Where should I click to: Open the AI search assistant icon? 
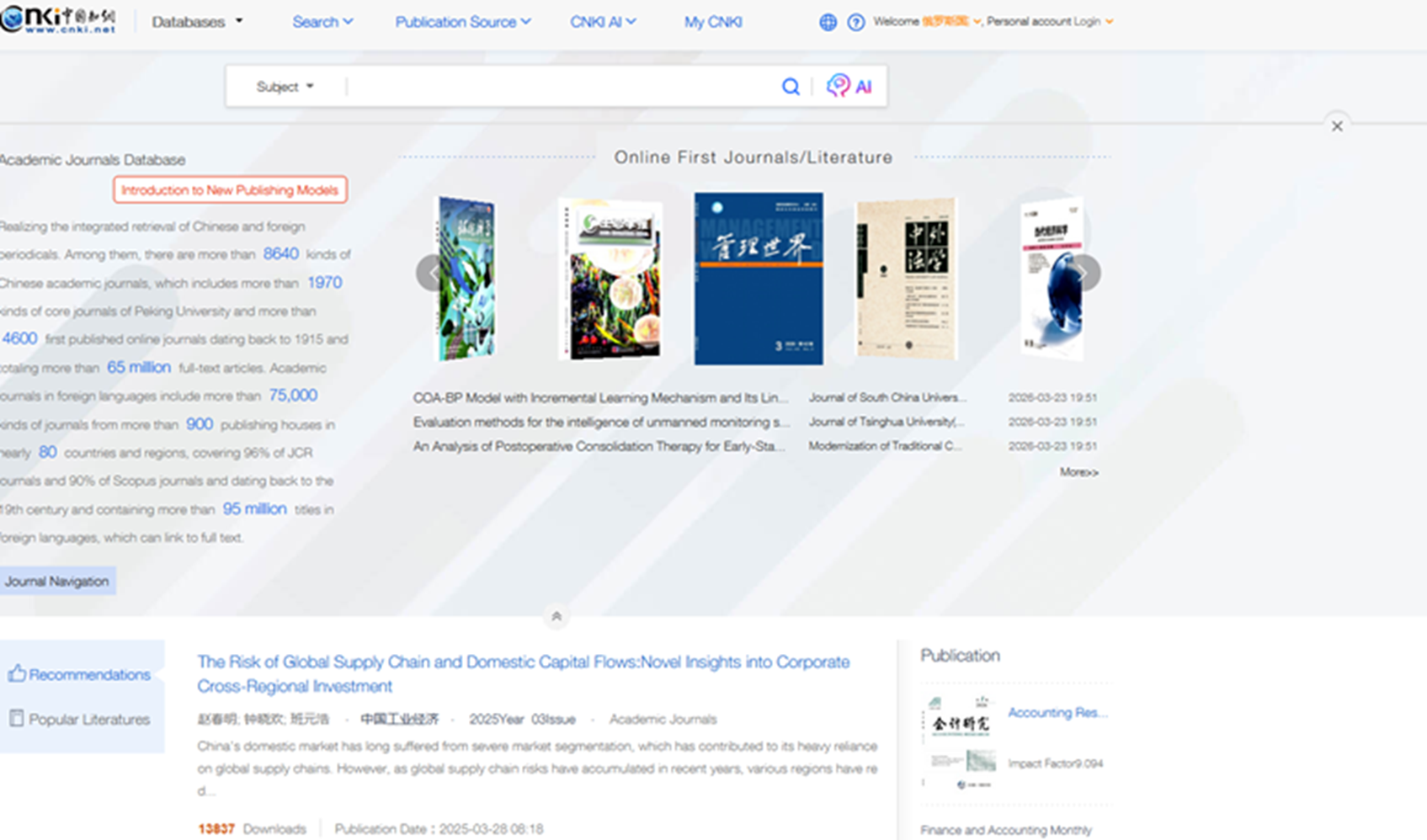(x=849, y=86)
